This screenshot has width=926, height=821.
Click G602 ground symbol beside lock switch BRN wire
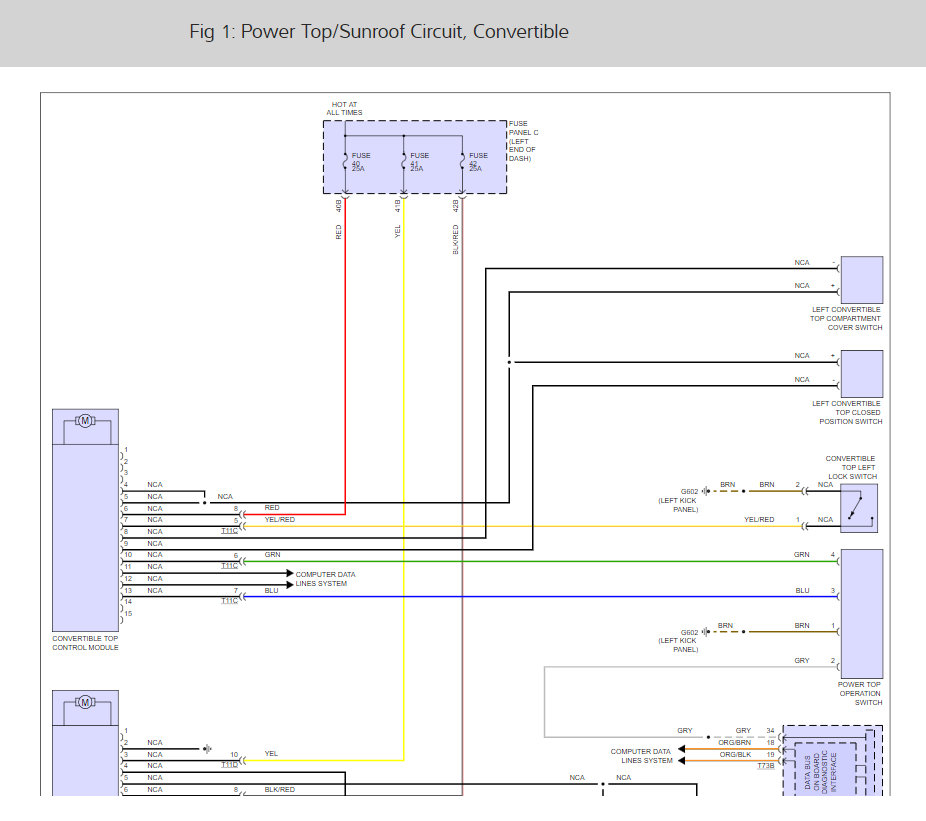point(706,491)
